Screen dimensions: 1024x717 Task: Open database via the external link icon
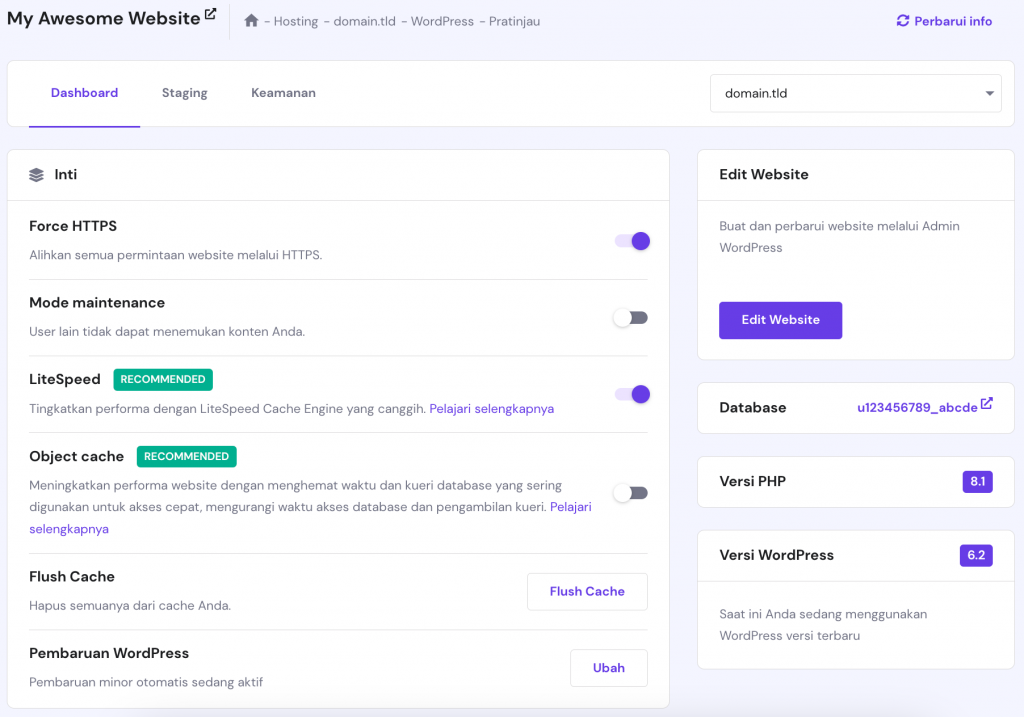click(x=987, y=402)
